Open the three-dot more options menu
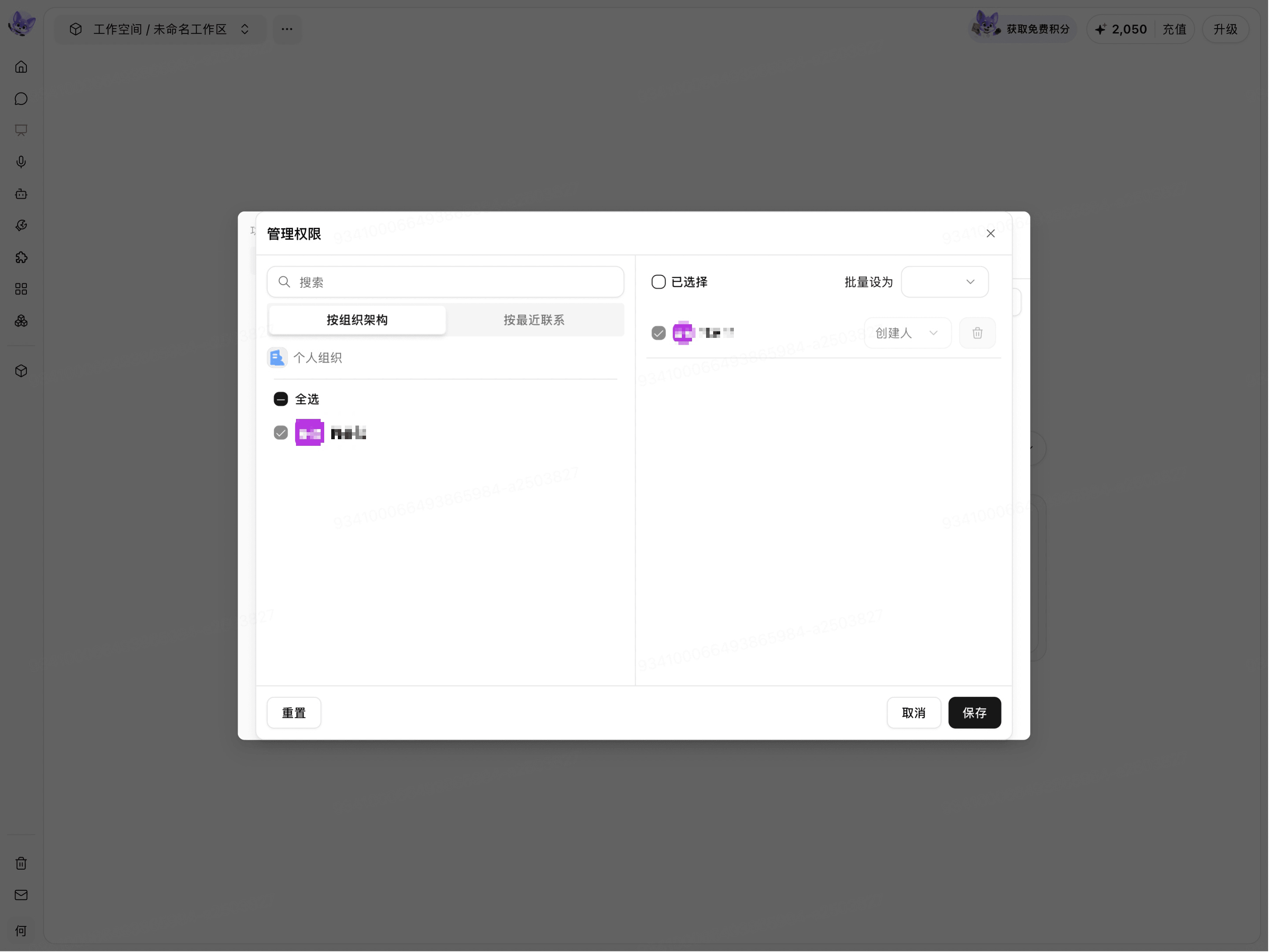 287,29
